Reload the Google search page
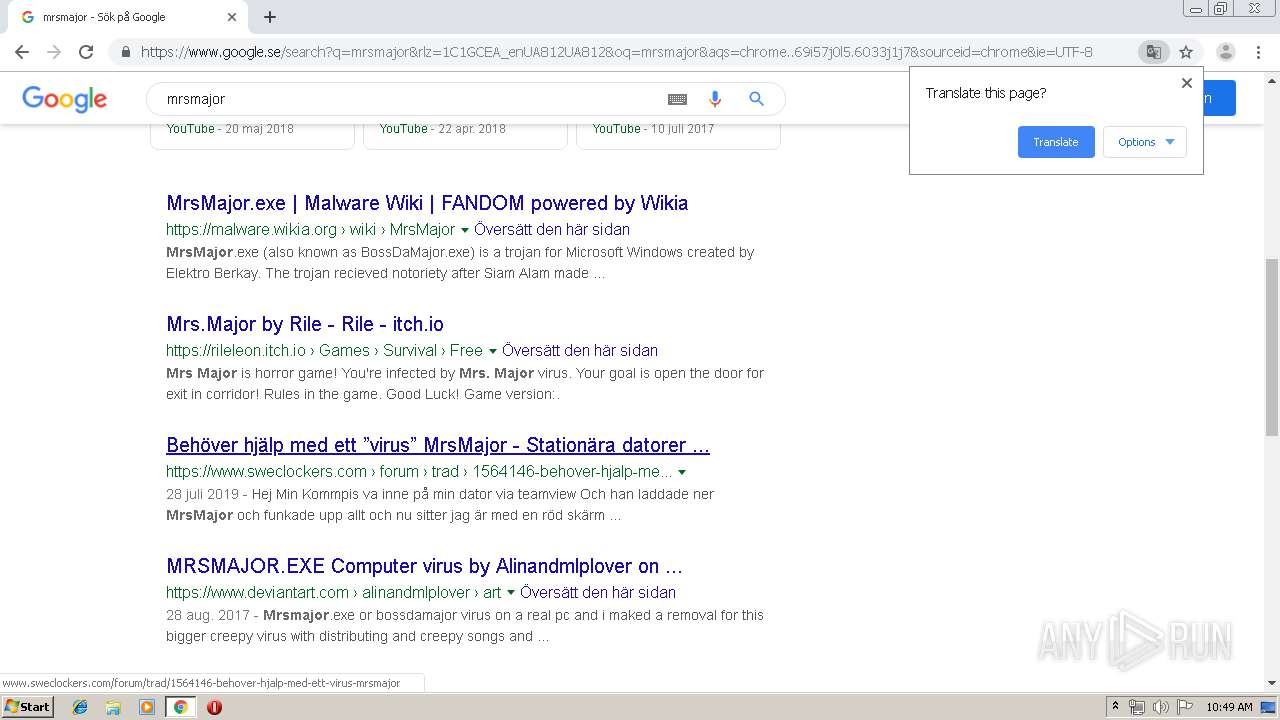The height and width of the screenshot is (720, 1280). coord(86,52)
